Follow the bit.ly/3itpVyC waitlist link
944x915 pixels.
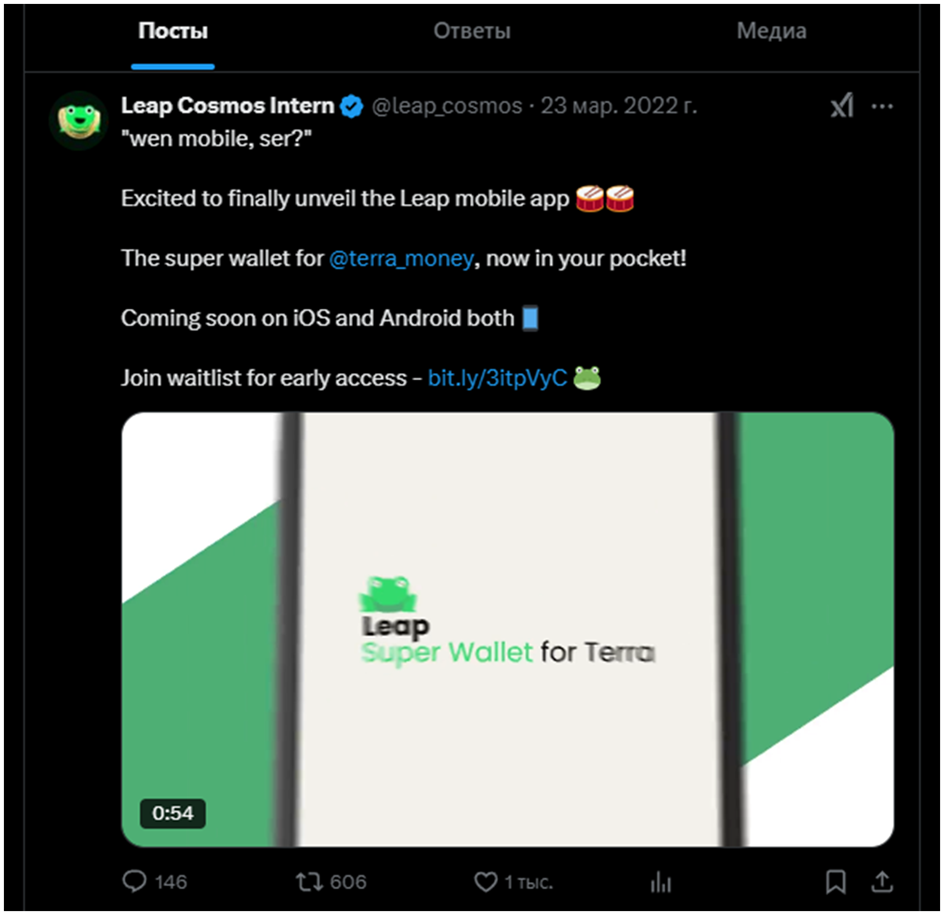click(497, 378)
